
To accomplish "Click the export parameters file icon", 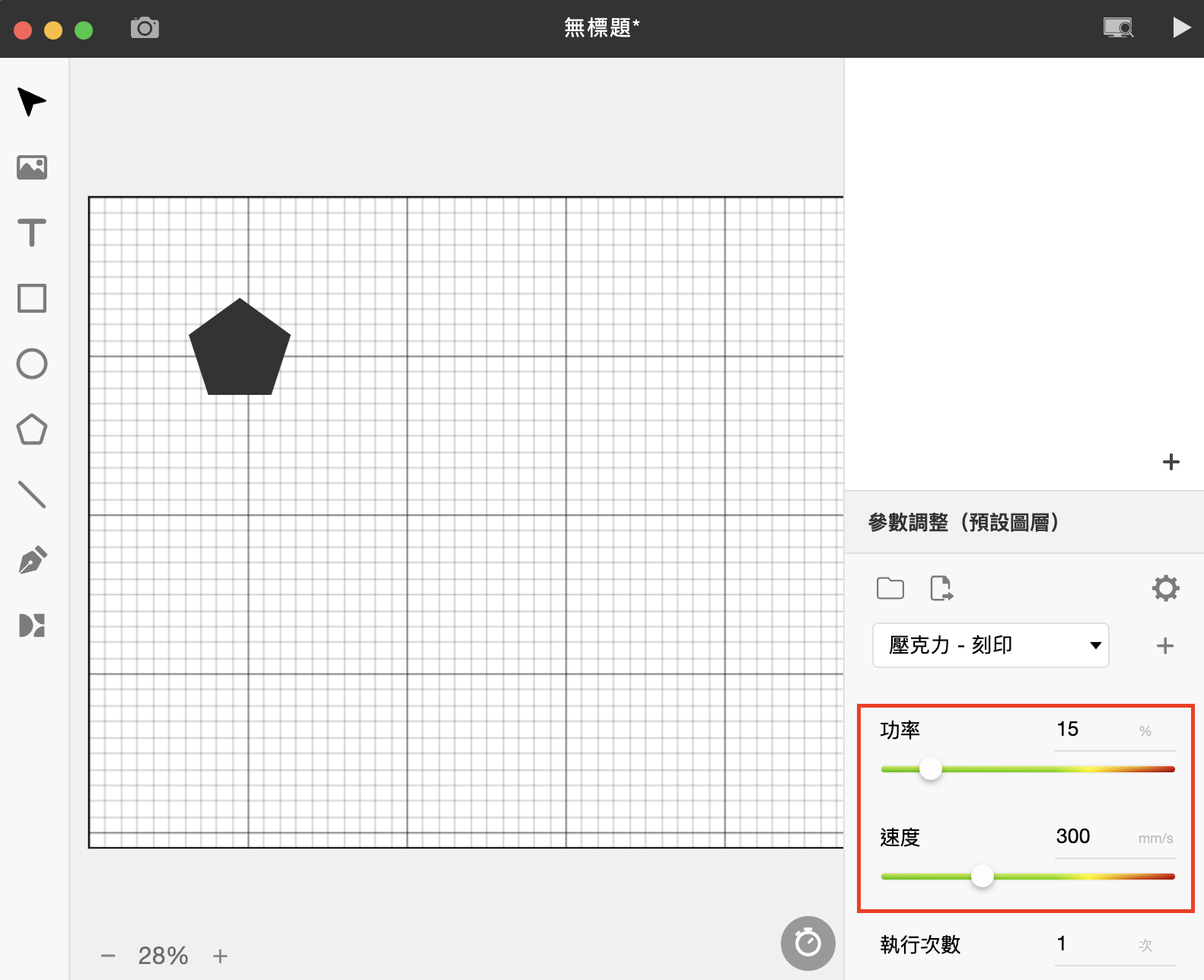I will coord(942,588).
